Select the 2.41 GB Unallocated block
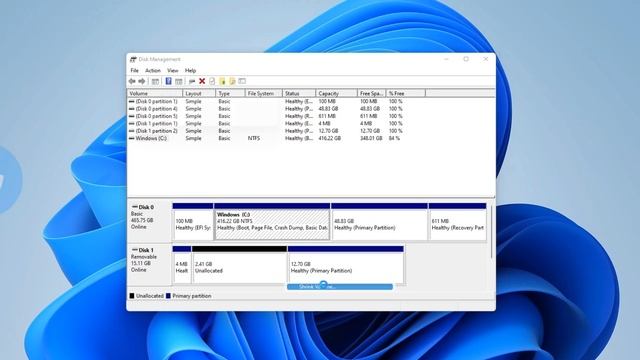This screenshot has height=360, width=640. click(240, 264)
